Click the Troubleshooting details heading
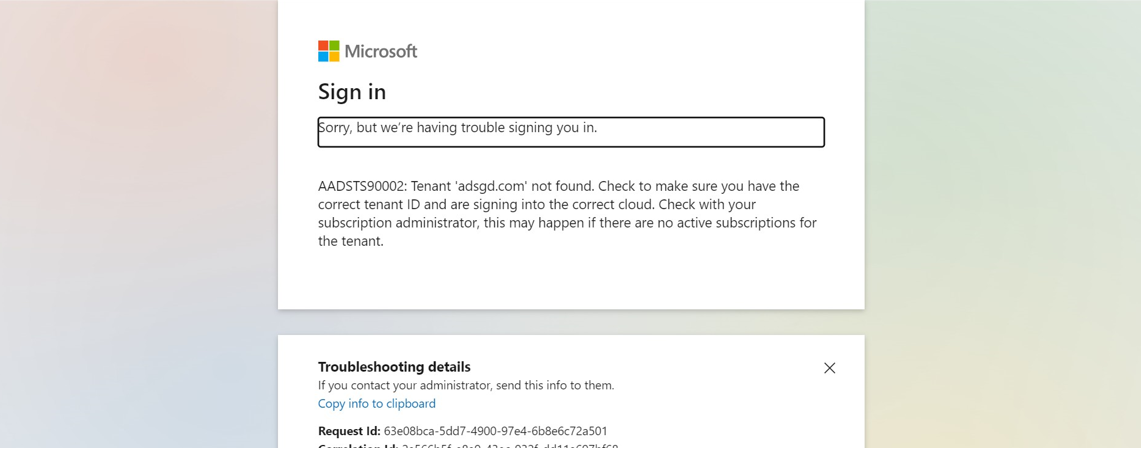Image resolution: width=1141 pixels, height=450 pixels. [394, 366]
